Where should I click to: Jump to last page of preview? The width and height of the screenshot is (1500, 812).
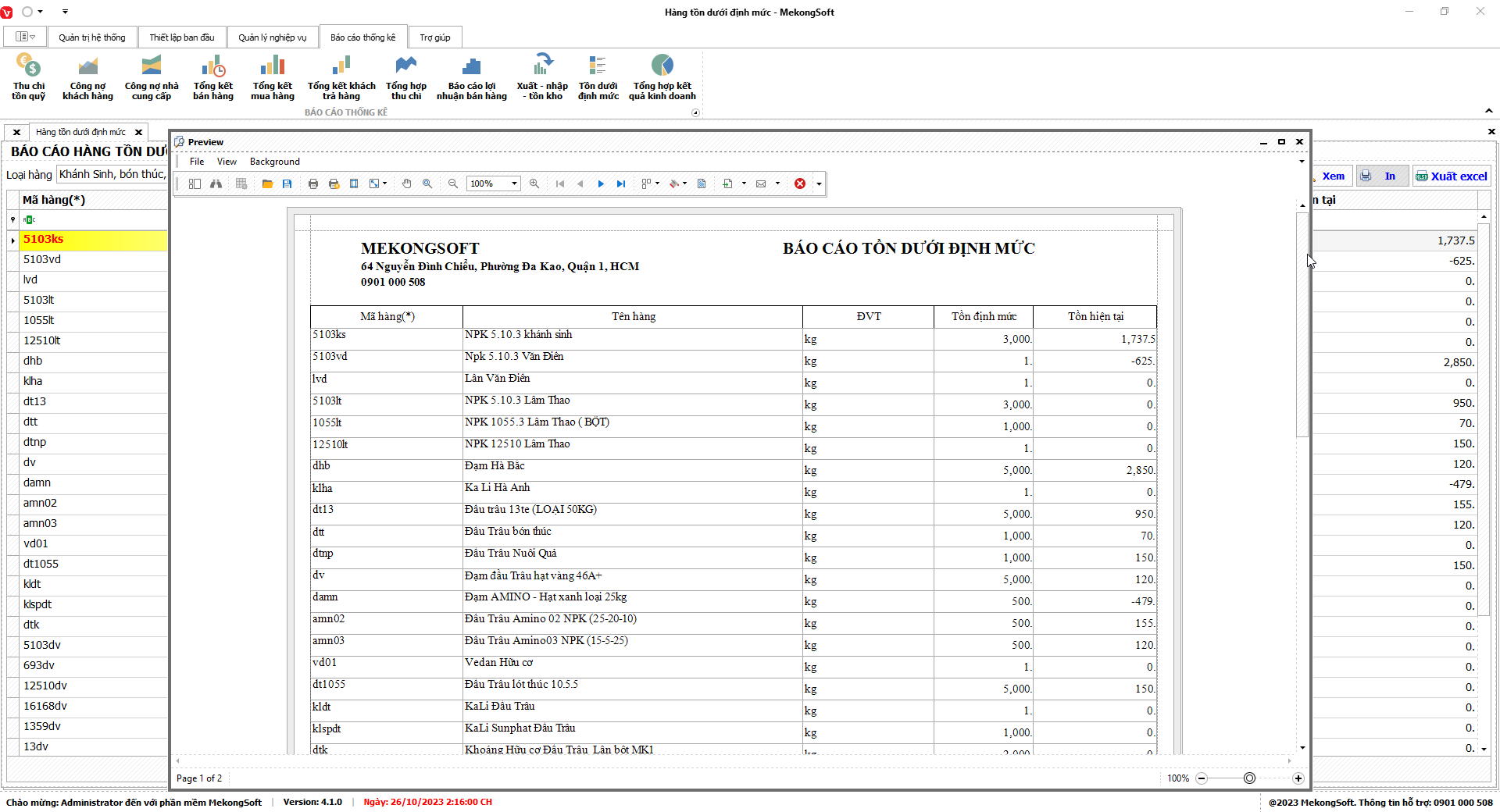[621, 183]
